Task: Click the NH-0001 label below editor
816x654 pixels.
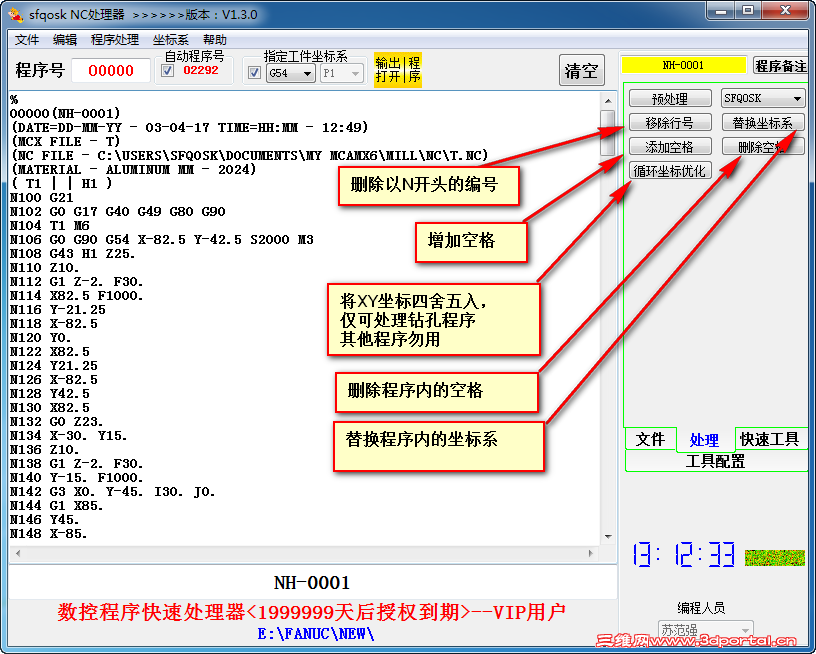Action: (x=312, y=583)
